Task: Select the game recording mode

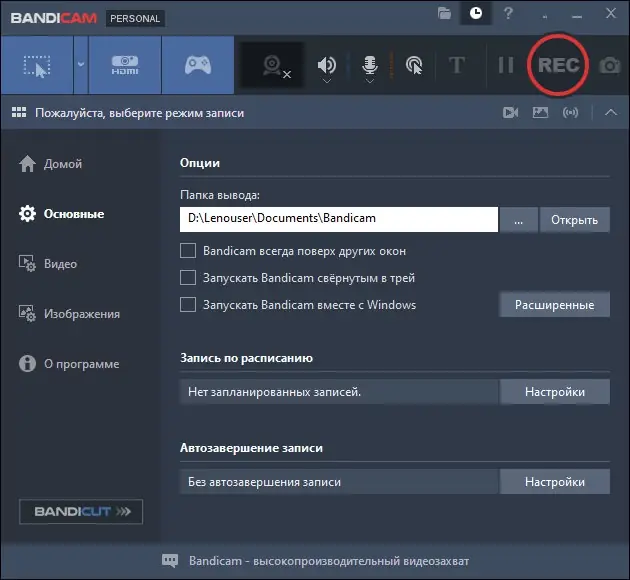Action: (198, 65)
